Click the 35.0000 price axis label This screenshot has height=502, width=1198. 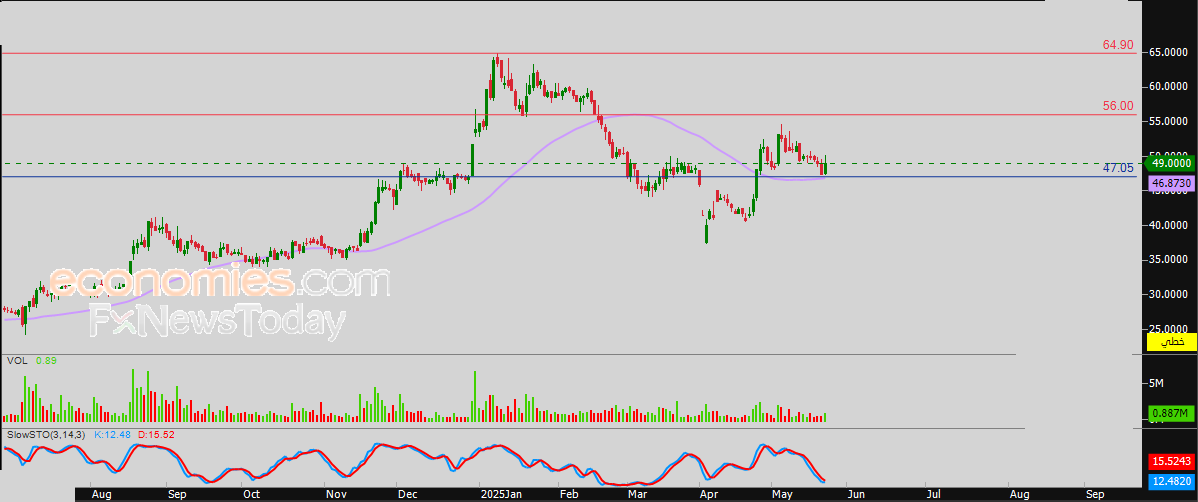1169,260
